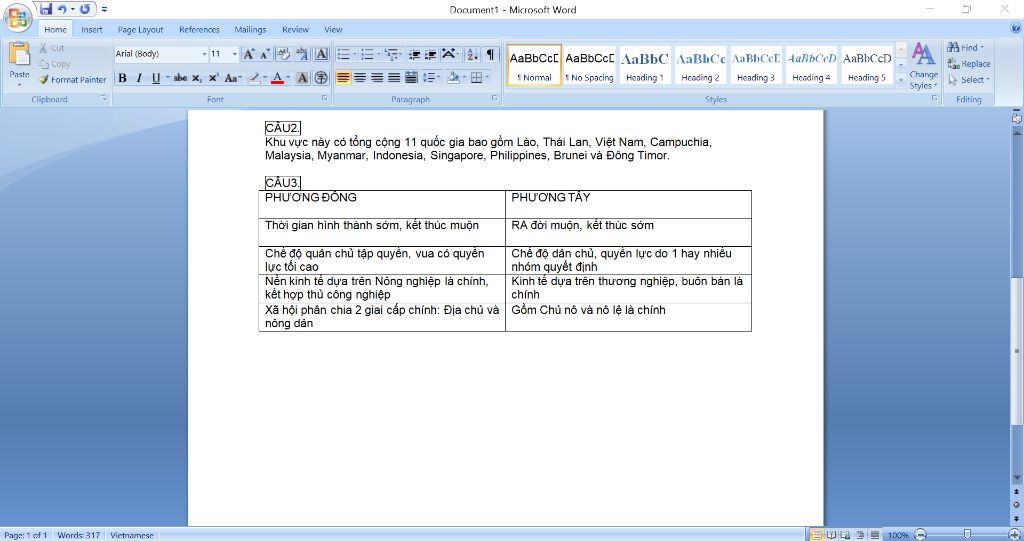Open the Arial (Body) font name dropdown

coord(204,54)
